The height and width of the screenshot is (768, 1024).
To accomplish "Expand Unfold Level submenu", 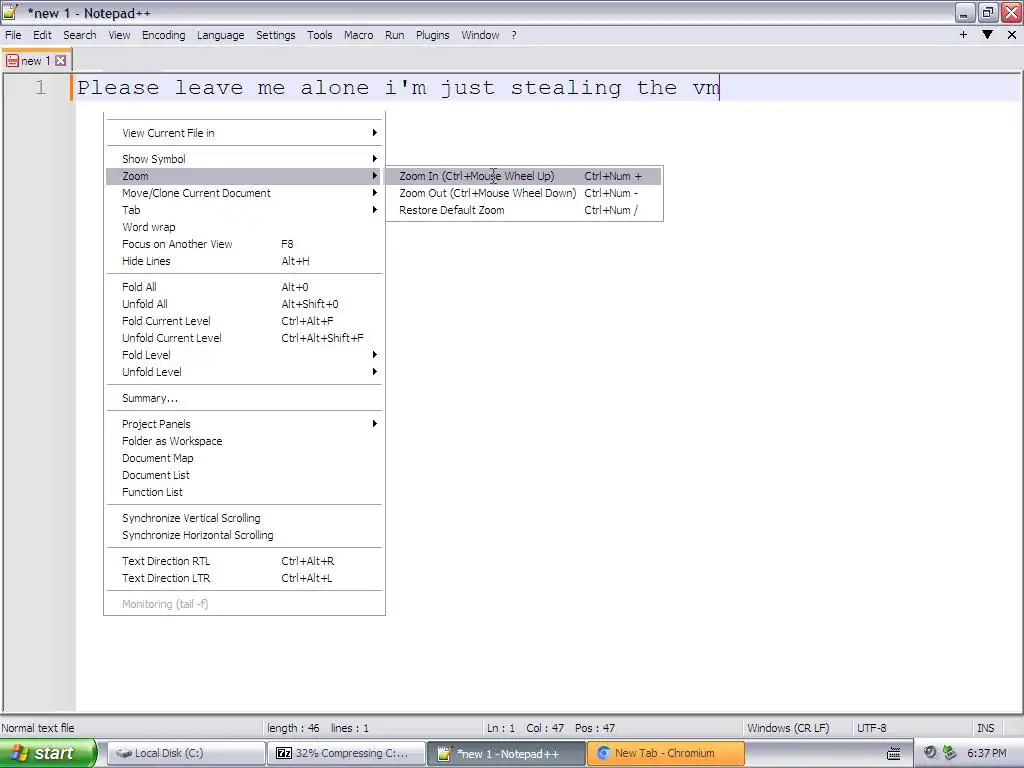I will pos(244,372).
